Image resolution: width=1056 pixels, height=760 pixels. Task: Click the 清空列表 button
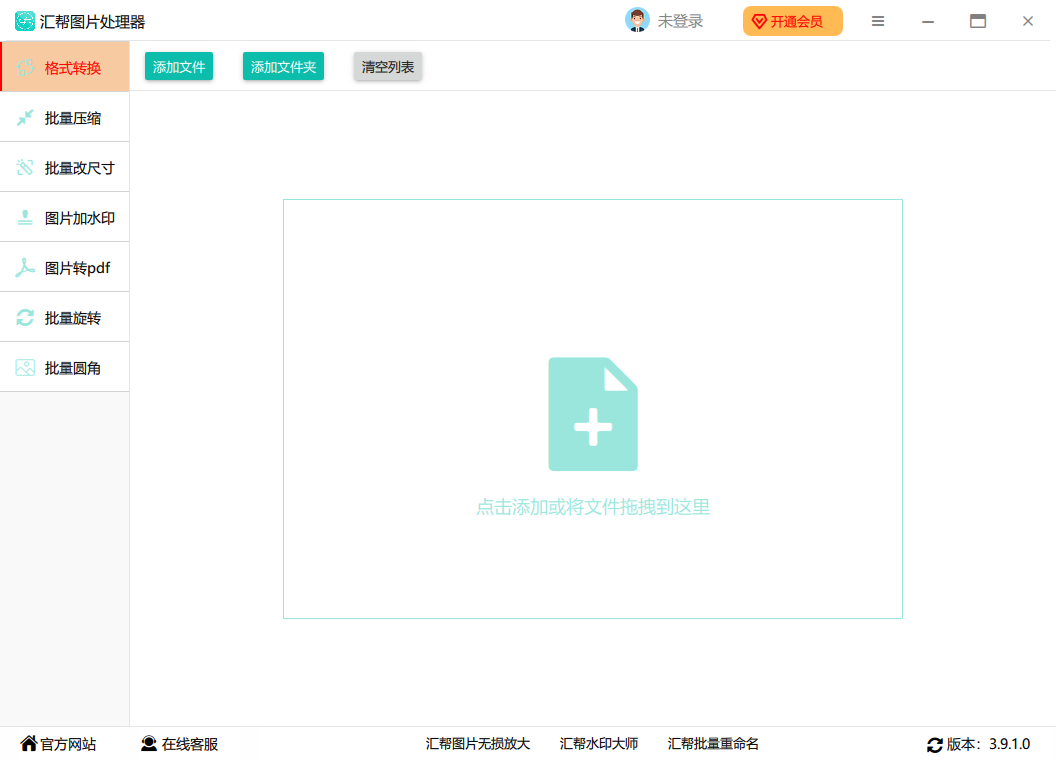(x=388, y=67)
